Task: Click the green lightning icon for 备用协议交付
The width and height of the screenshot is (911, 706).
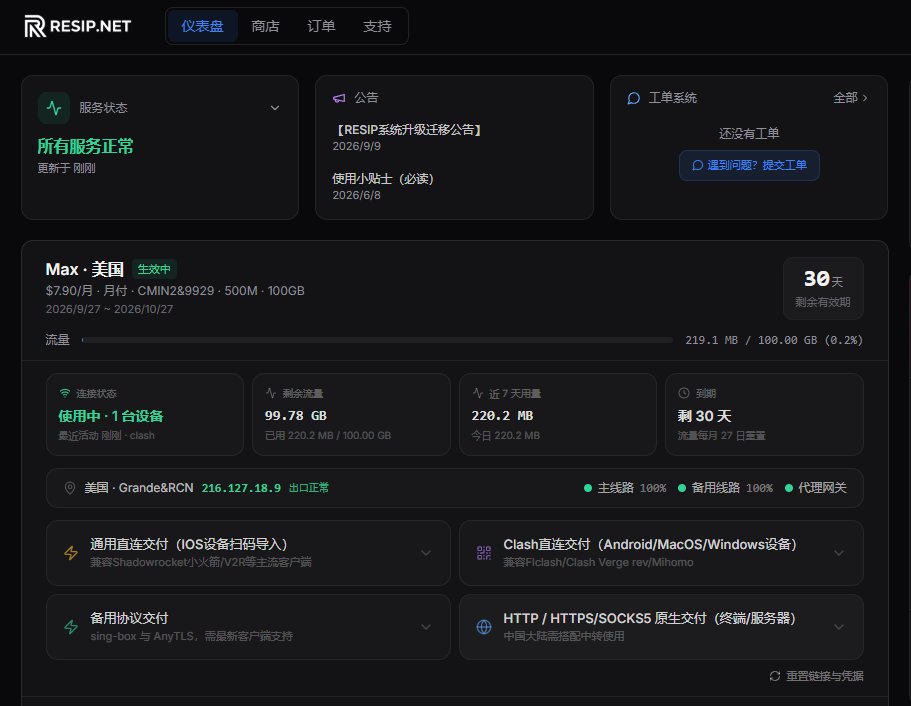Action: [71, 627]
